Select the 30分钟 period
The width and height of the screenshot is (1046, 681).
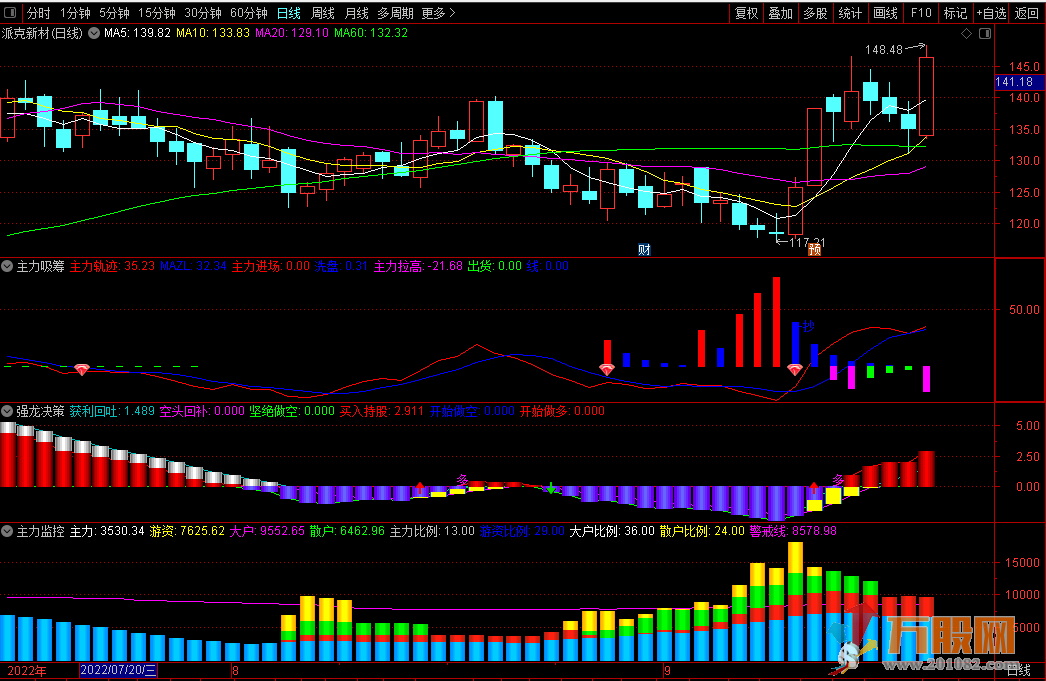click(x=203, y=13)
